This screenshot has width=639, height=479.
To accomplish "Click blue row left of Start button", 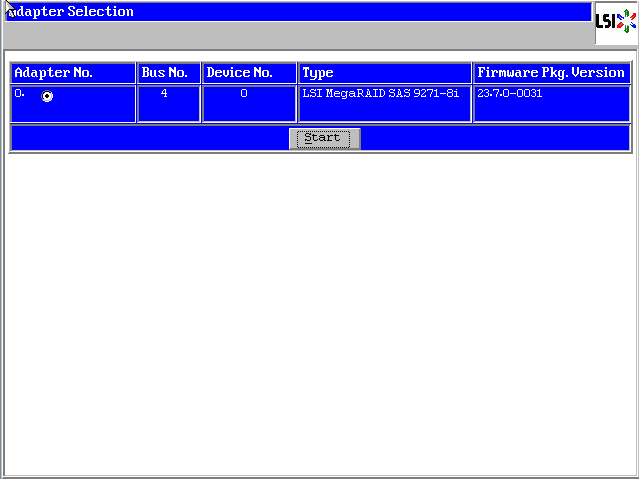I will (150, 138).
